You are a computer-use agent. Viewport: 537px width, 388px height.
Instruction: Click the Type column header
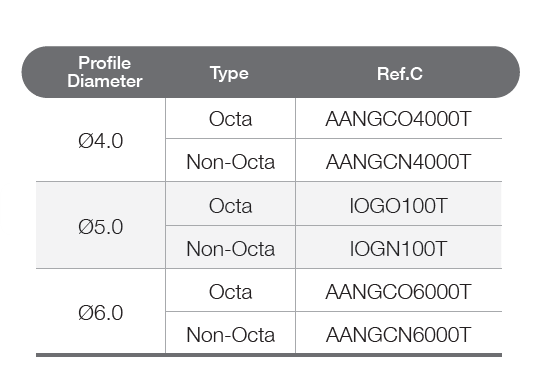click(x=229, y=73)
